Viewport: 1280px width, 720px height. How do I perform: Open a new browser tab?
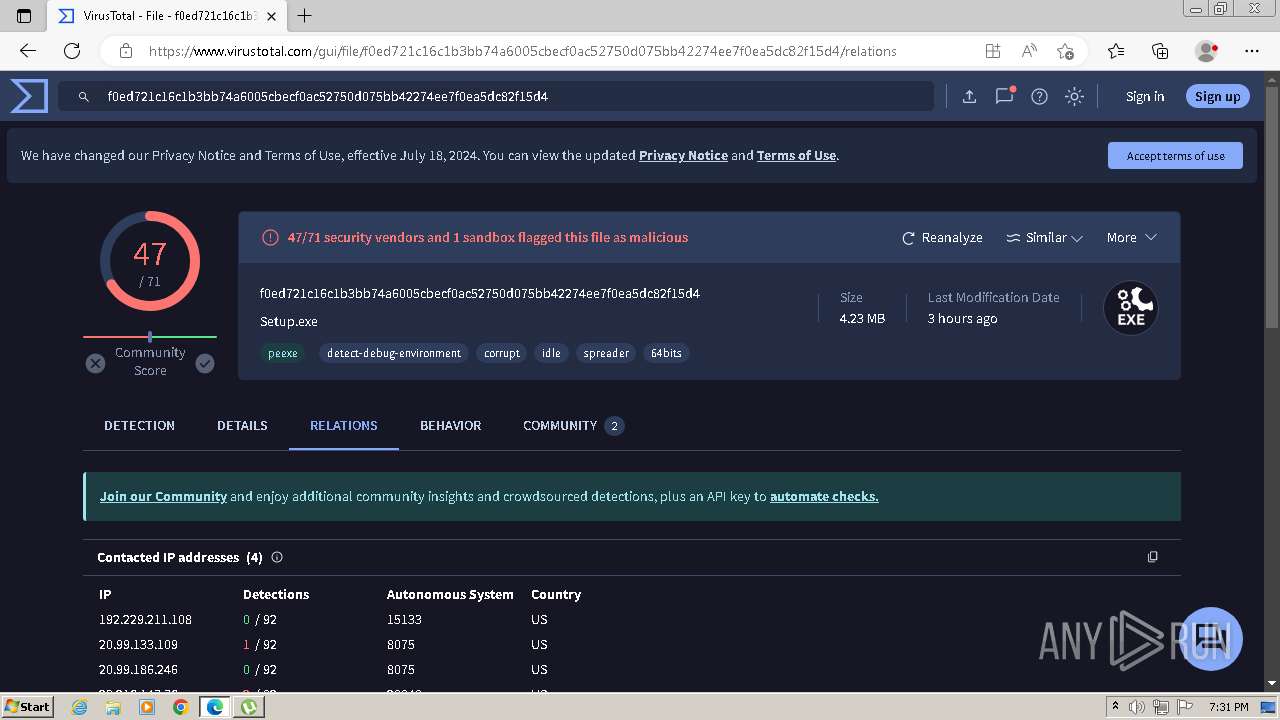pyautogui.click(x=305, y=15)
